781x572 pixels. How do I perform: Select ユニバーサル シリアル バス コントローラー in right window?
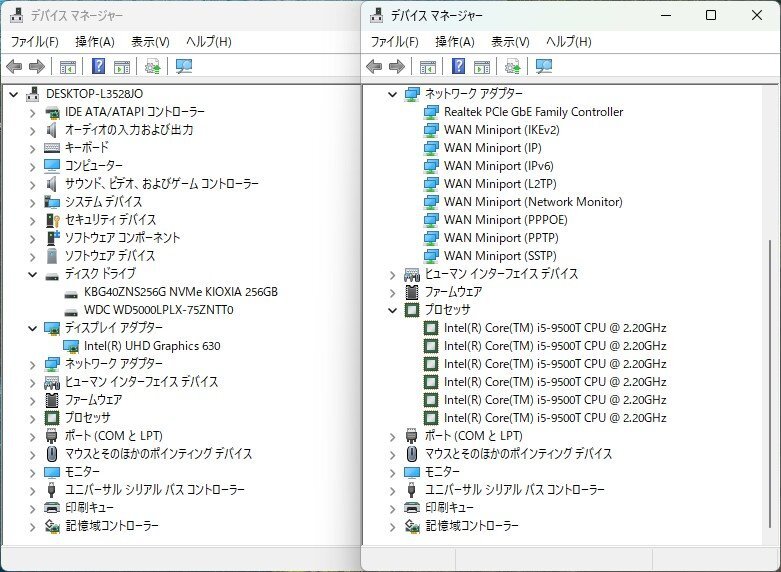pyautogui.click(x=515, y=490)
